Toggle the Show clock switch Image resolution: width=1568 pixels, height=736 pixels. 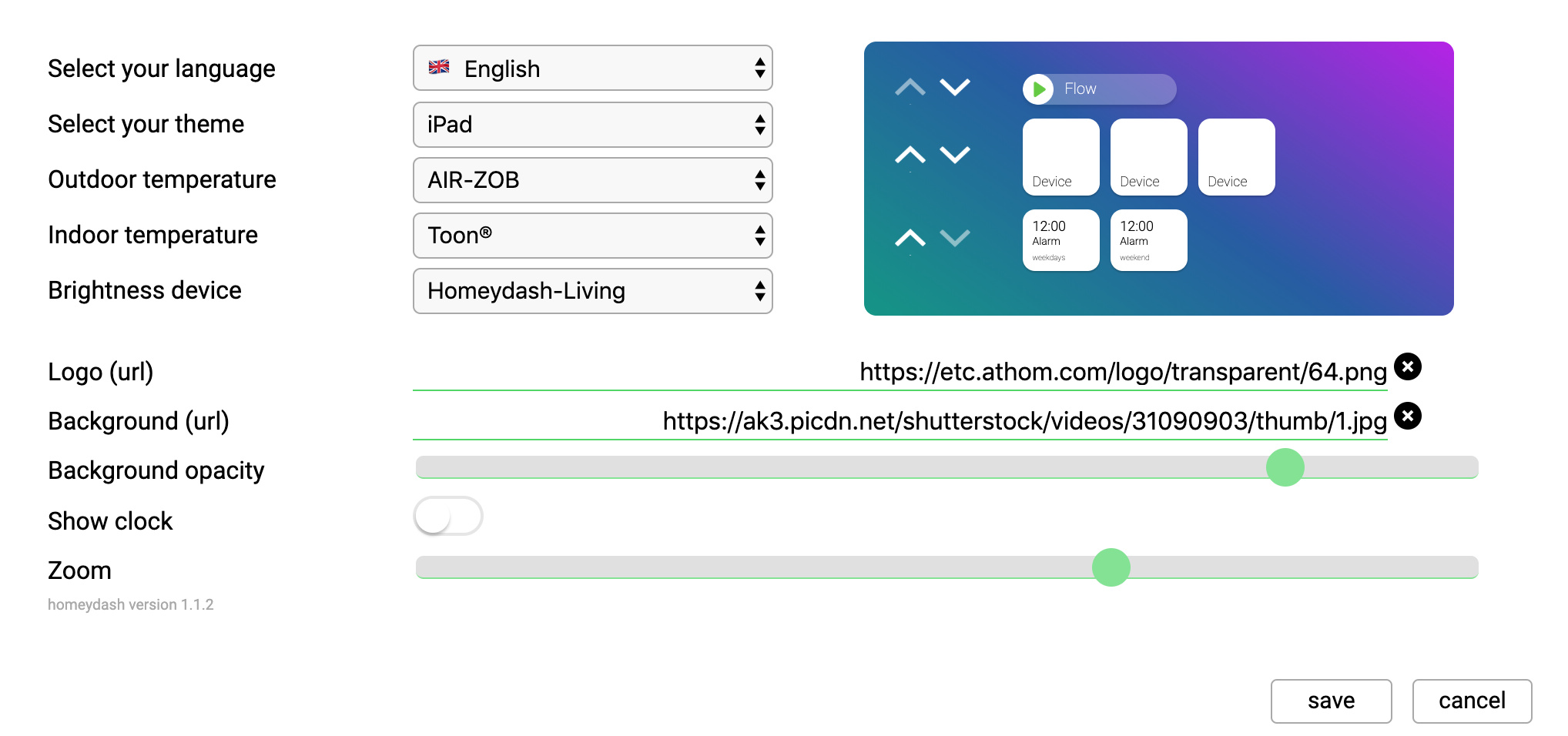pos(448,516)
